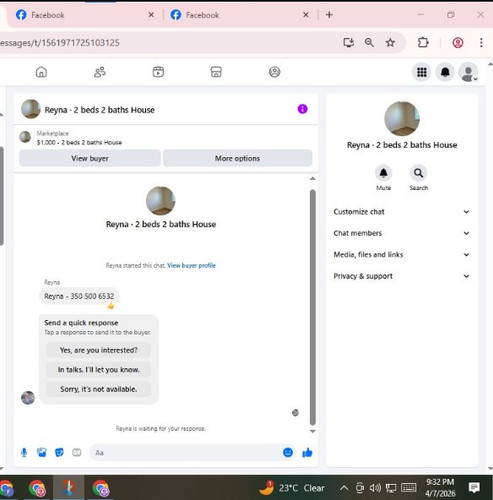Open the taskbar weather widget 23°C Clear

(292, 488)
